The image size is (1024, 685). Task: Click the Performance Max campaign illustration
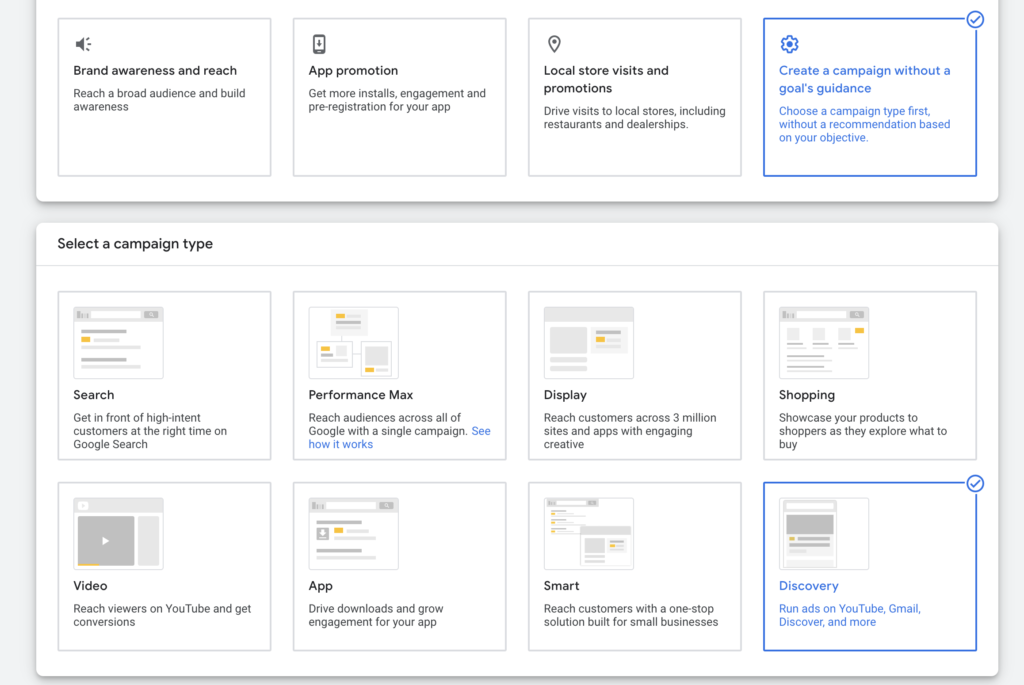click(353, 343)
